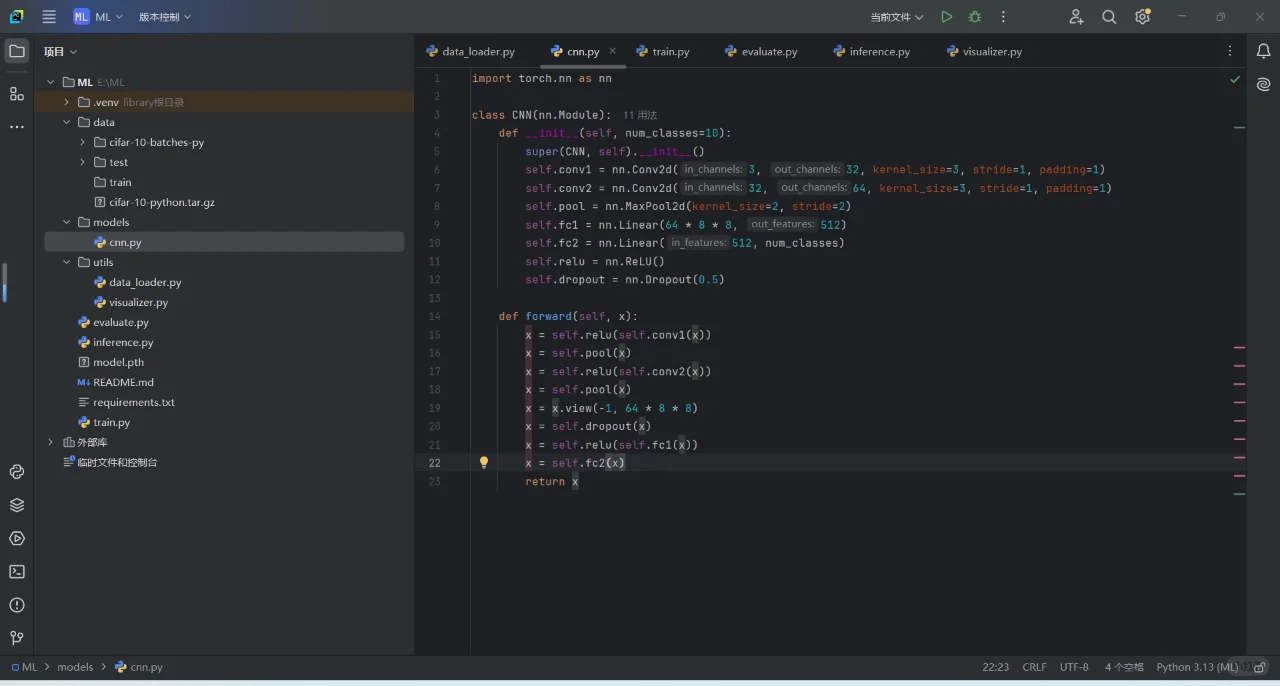
Task: Switch to train.py tab
Action: (662, 51)
